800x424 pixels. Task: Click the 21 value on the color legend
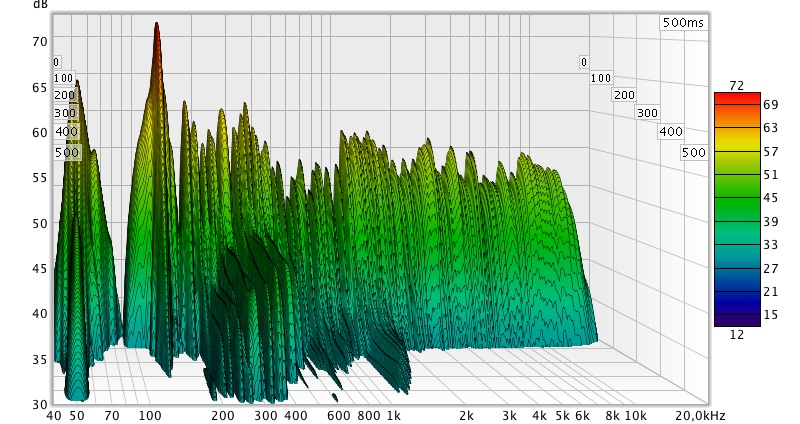coord(770,291)
